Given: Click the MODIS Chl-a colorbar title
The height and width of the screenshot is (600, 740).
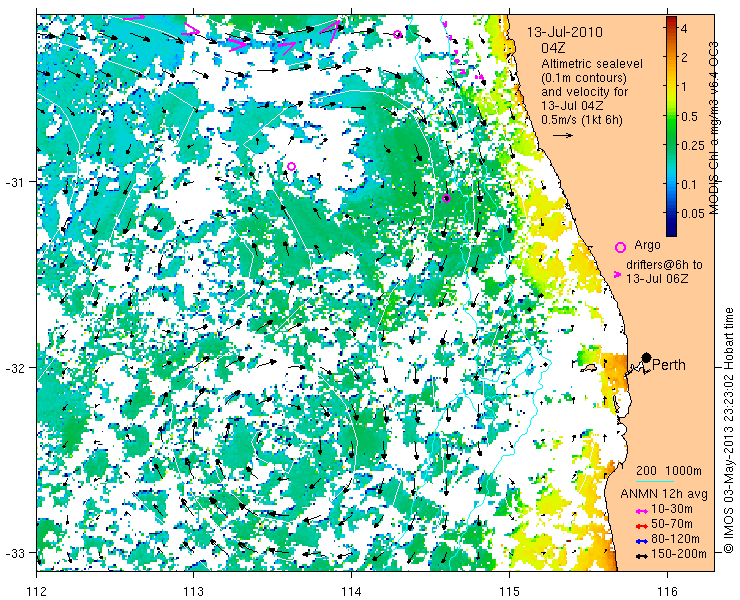Looking at the screenshot, I should 715,128.
